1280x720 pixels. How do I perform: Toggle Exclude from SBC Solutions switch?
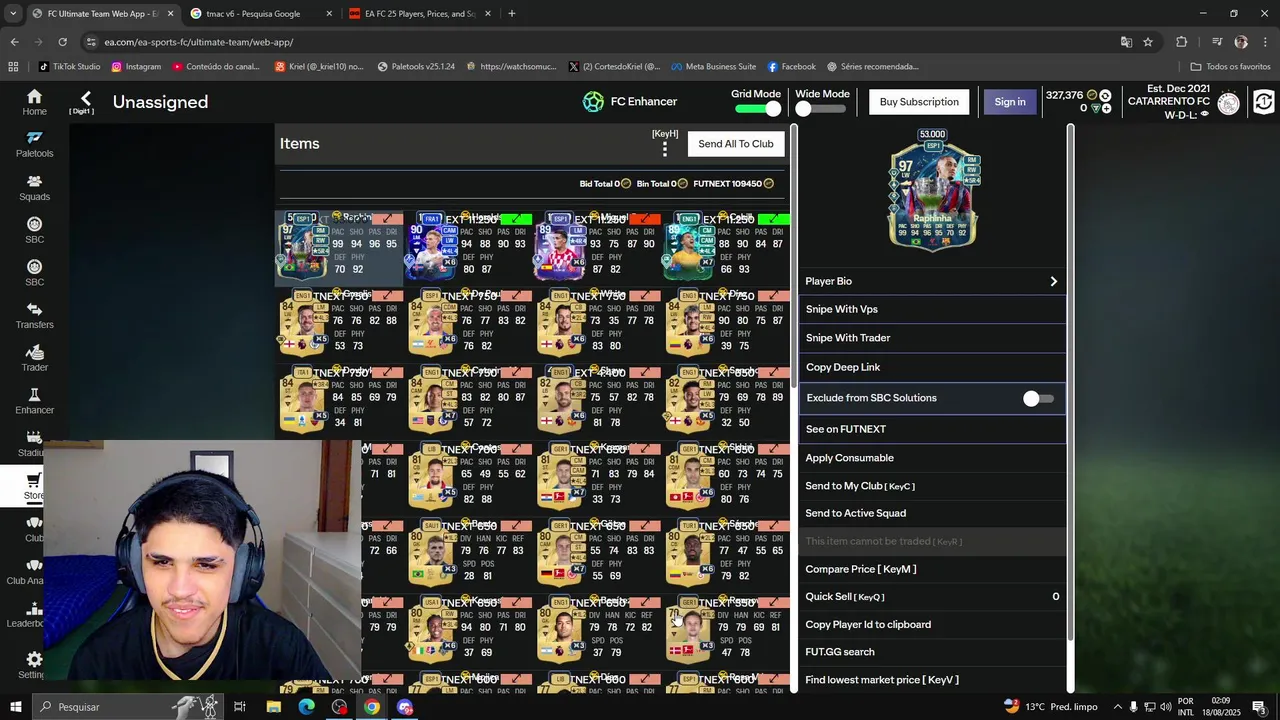pos(1038,398)
